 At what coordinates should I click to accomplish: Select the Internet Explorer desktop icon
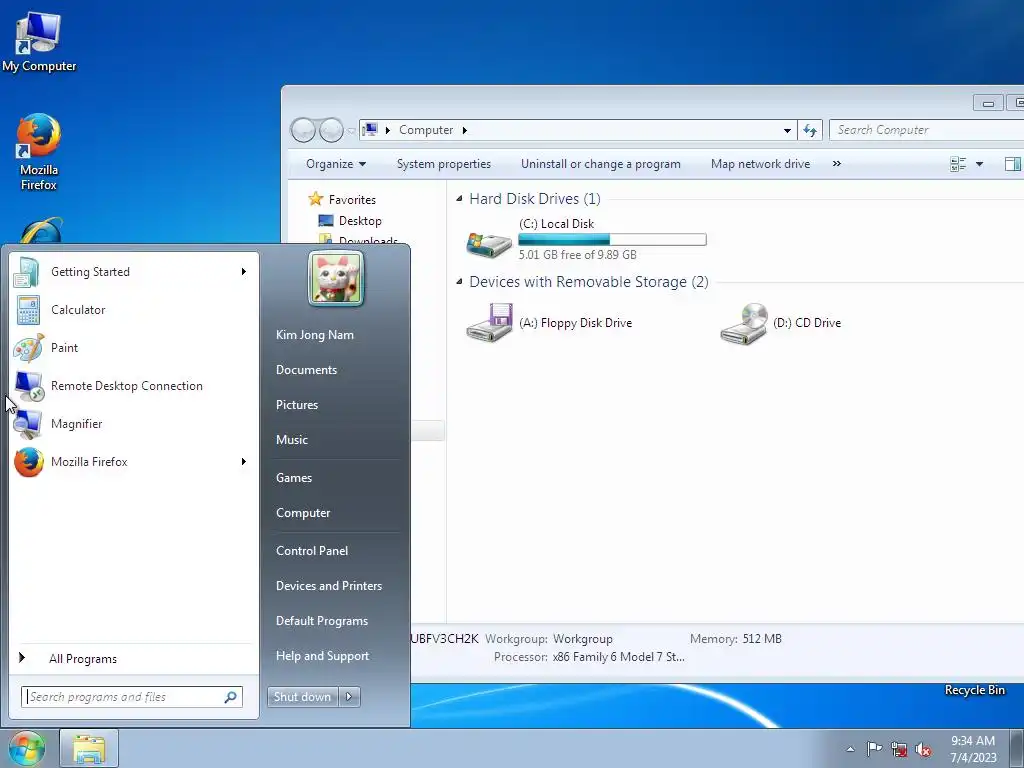tap(40, 230)
